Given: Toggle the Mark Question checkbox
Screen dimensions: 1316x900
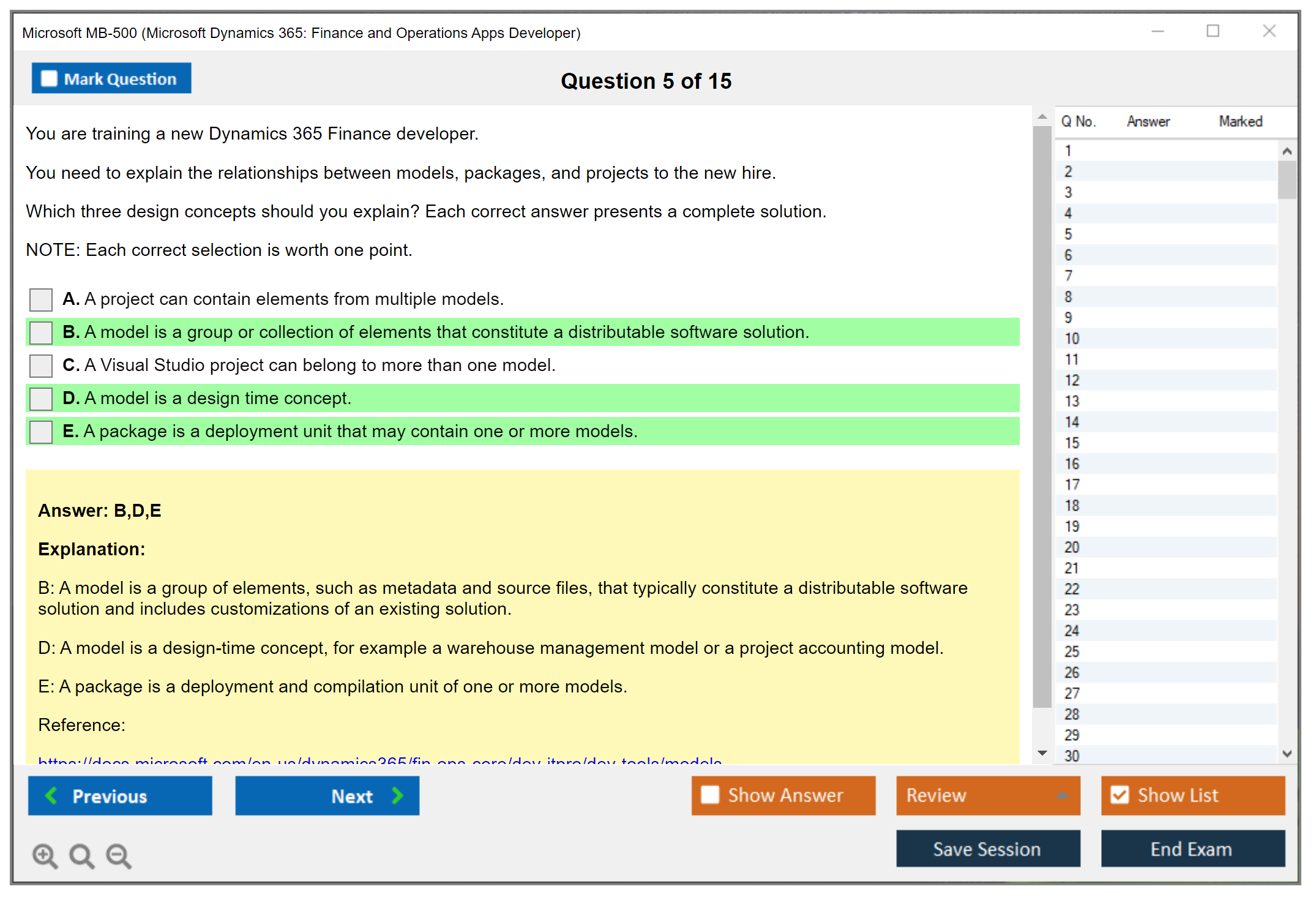Looking at the screenshot, I should point(49,78).
